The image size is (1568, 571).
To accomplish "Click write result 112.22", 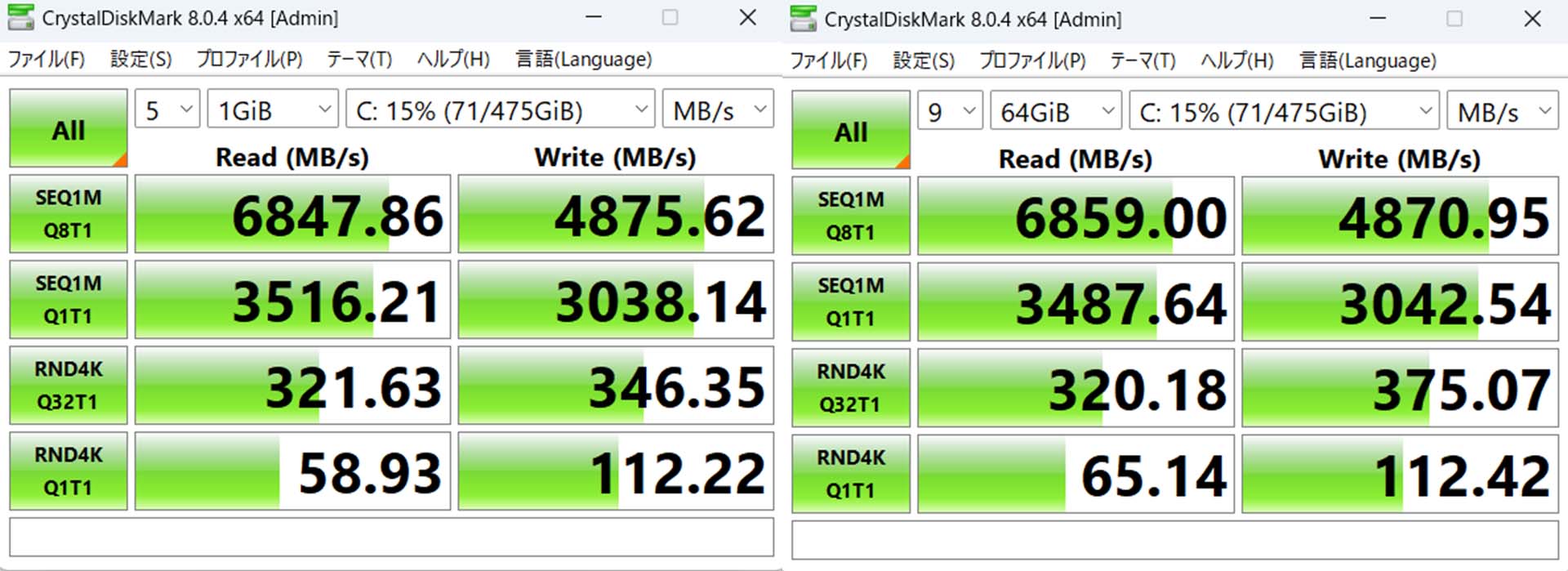I will pos(616,471).
